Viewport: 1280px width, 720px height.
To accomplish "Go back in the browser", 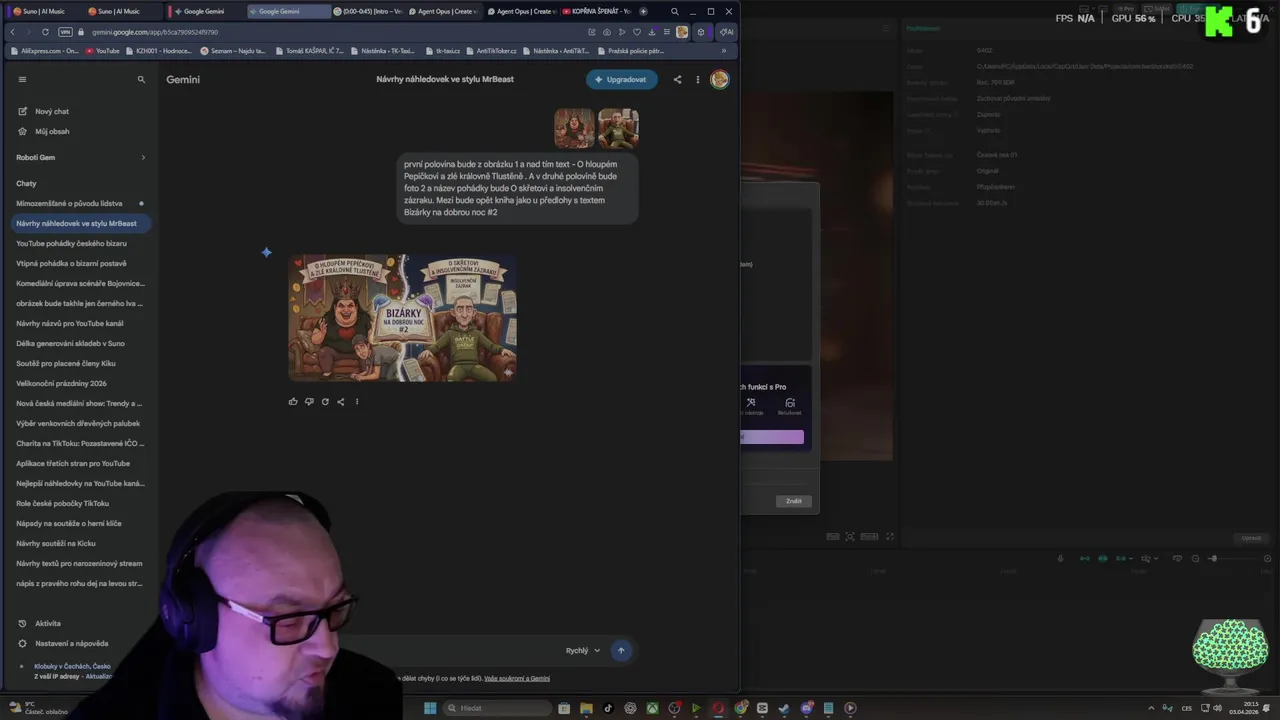I will click(12, 32).
